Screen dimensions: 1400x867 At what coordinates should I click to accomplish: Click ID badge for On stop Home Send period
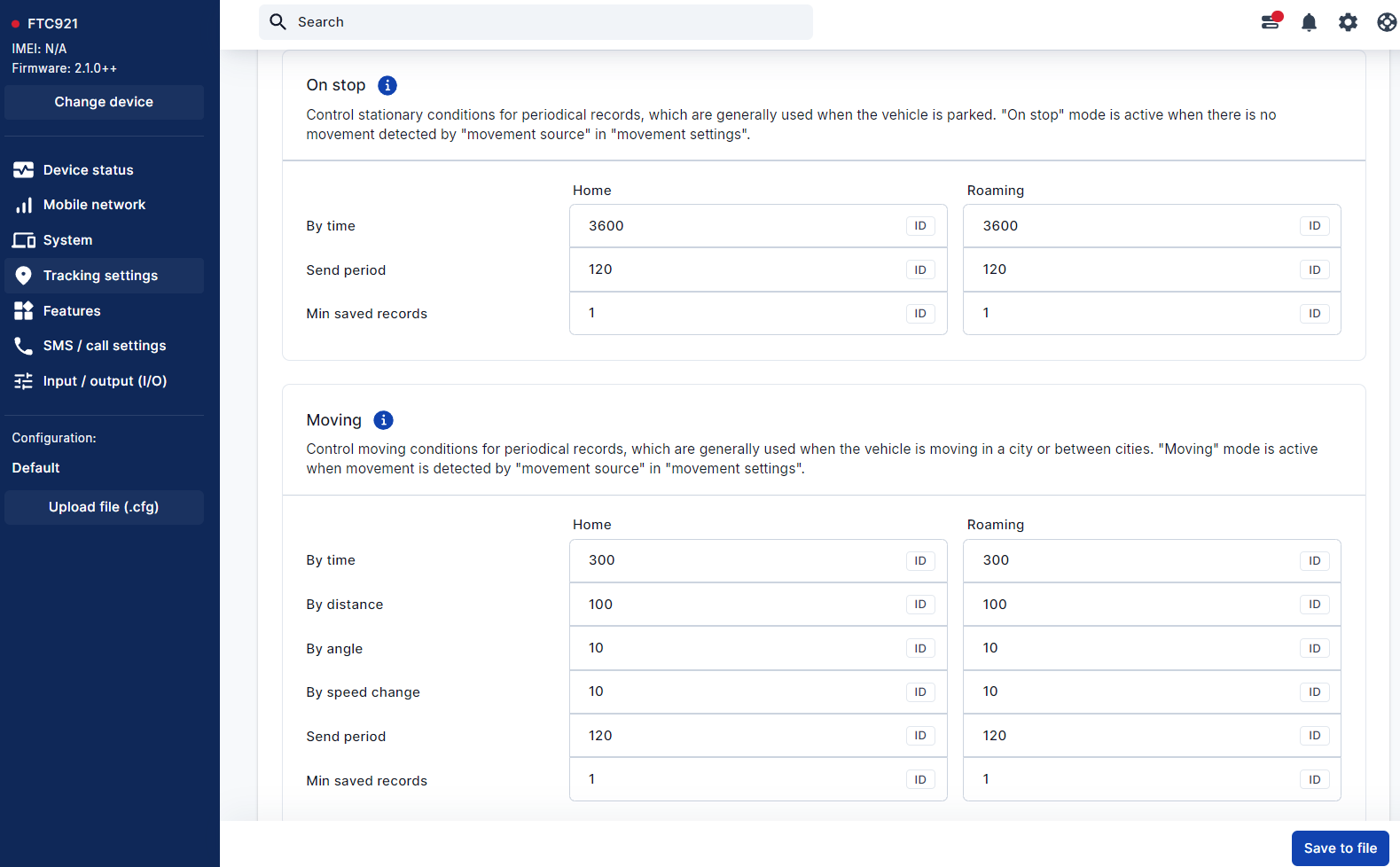pyautogui.click(x=919, y=270)
